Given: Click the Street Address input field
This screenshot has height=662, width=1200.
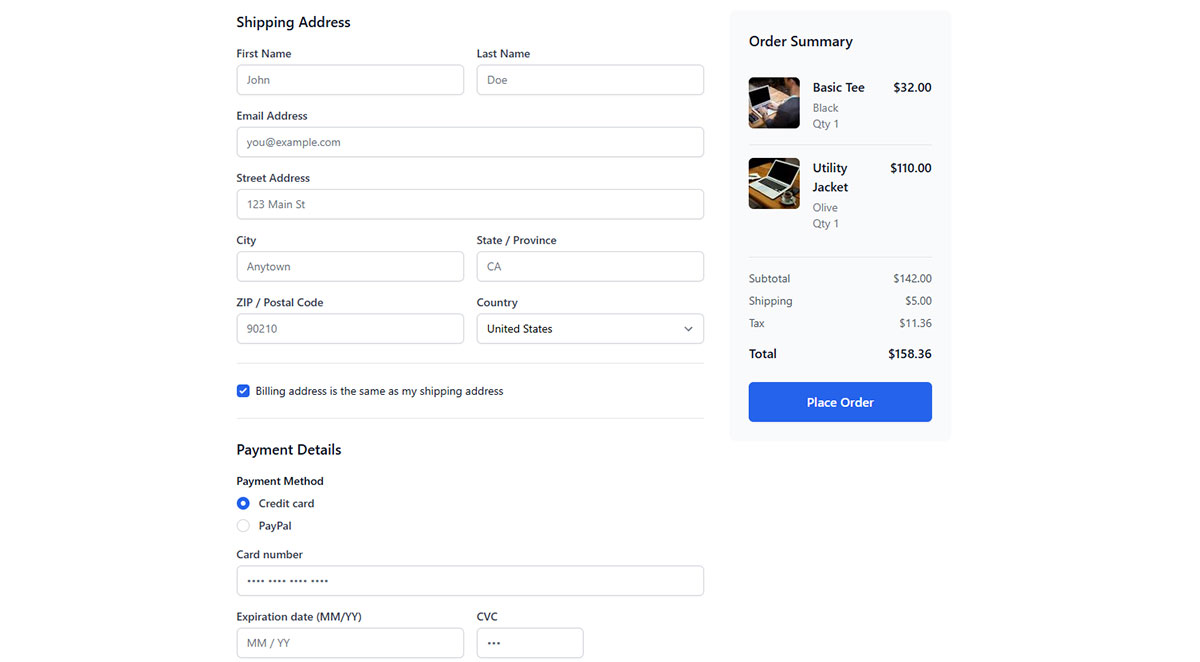Looking at the screenshot, I should (x=470, y=204).
